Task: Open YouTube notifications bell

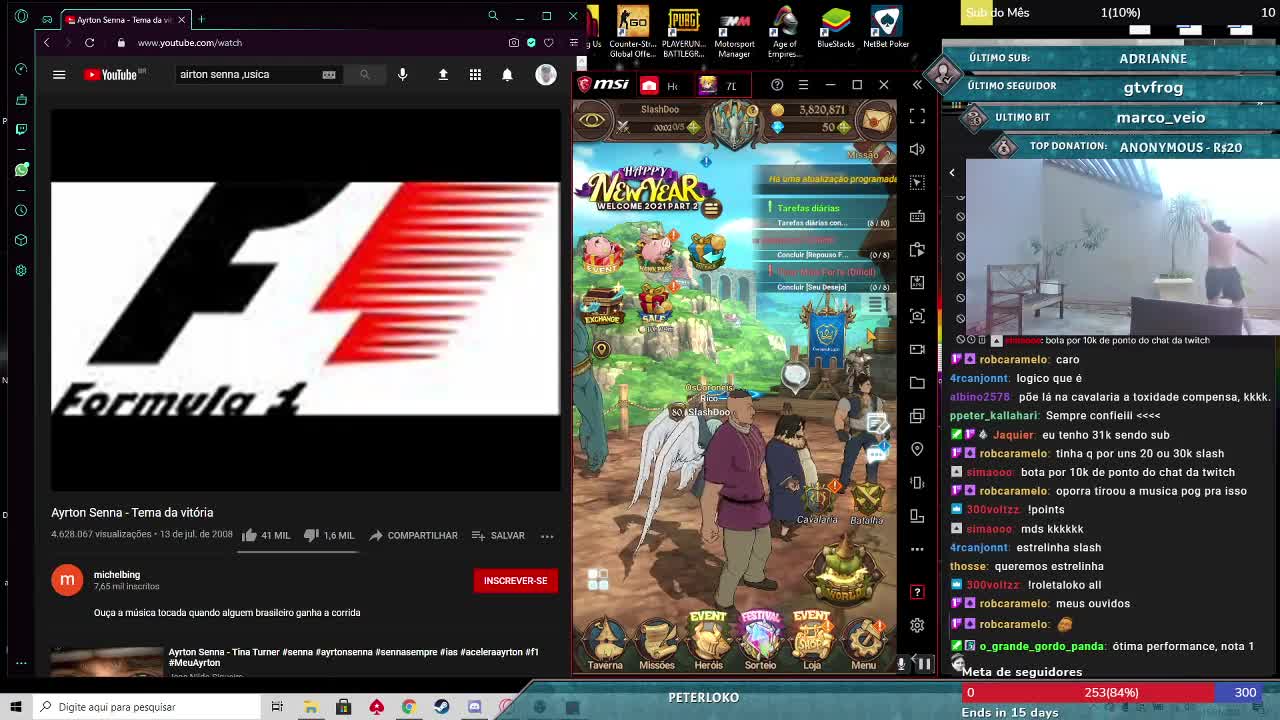Action: (x=507, y=74)
